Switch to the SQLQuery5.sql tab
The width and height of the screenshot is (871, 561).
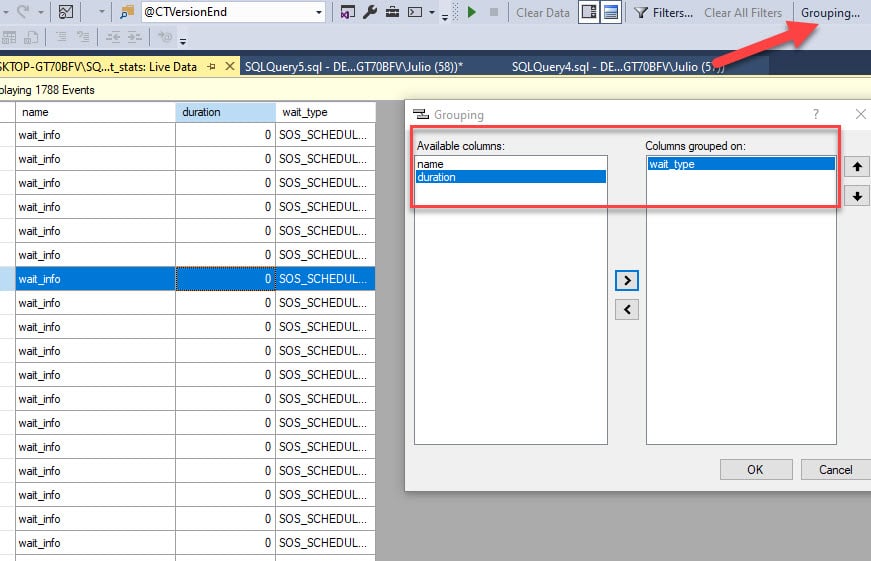pyautogui.click(x=354, y=67)
